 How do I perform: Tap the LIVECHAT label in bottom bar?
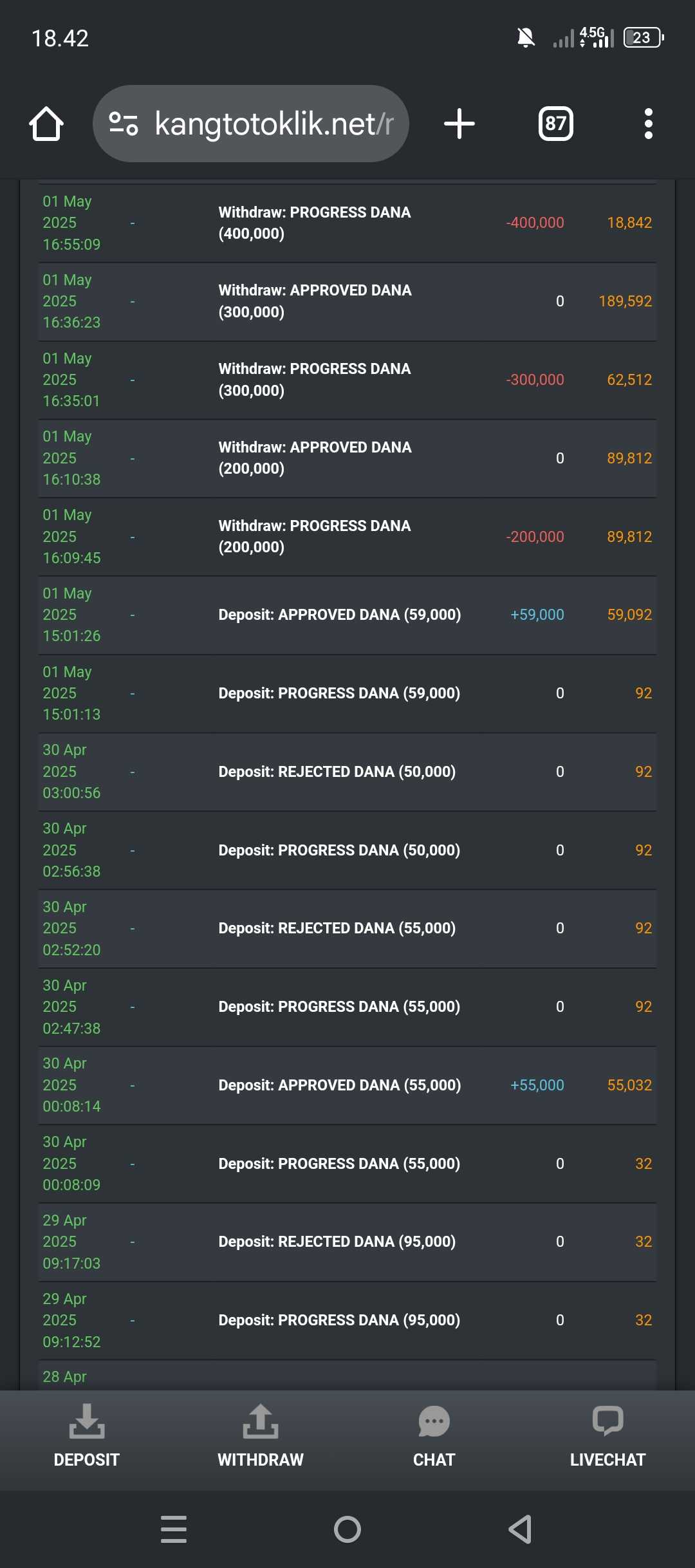tap(607, 1460)
